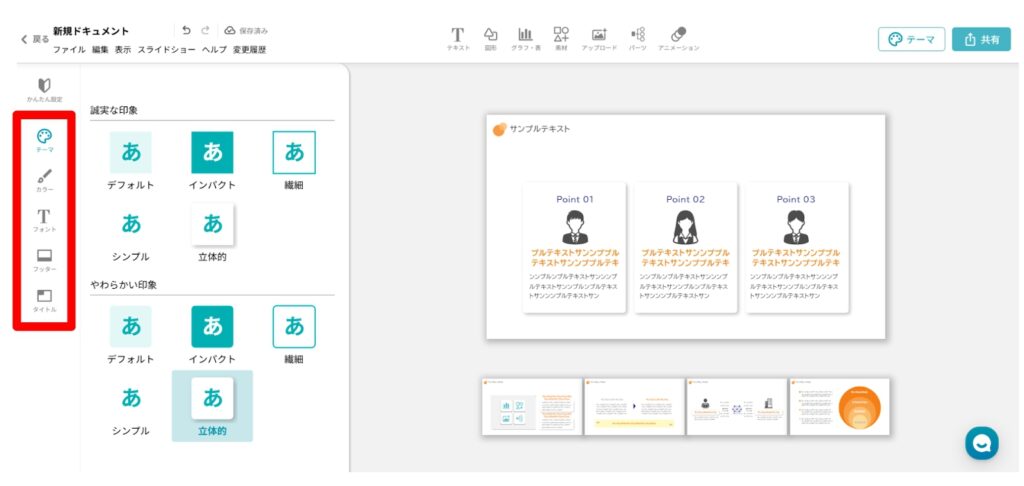Open the スライドショー menu
The height and width of the screenshot is (486, 1024).
(x=166, y=49)
